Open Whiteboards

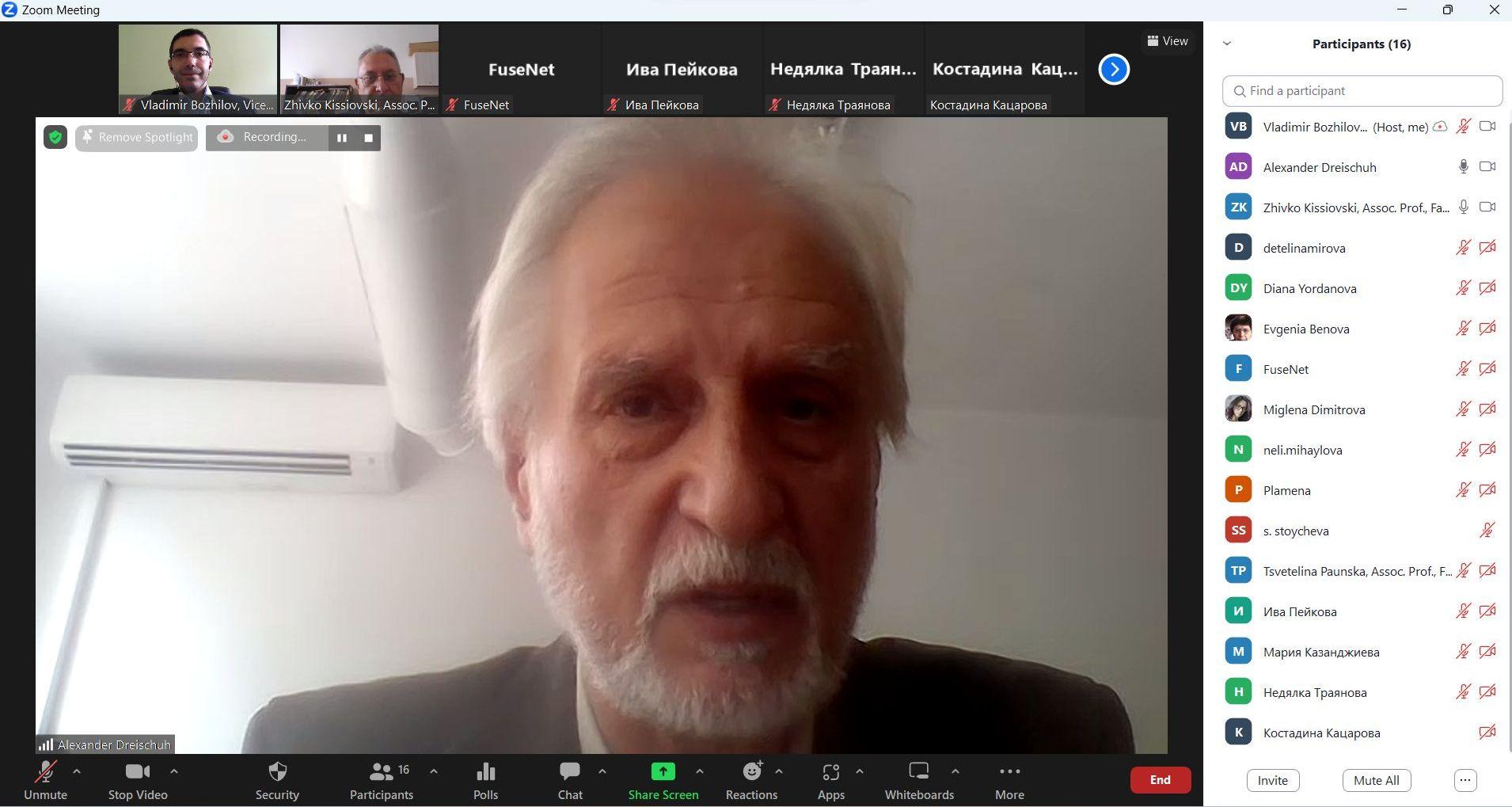click(x=919, y=779)
